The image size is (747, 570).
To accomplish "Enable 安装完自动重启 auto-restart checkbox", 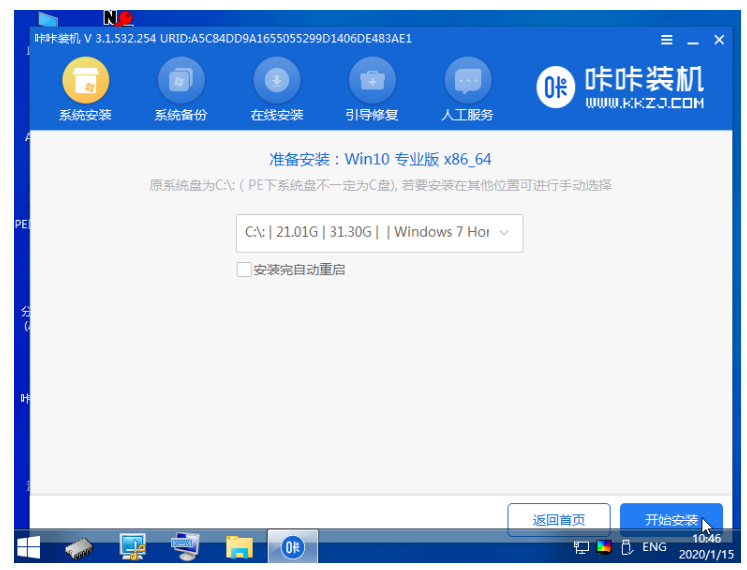I will pos(244,270).
